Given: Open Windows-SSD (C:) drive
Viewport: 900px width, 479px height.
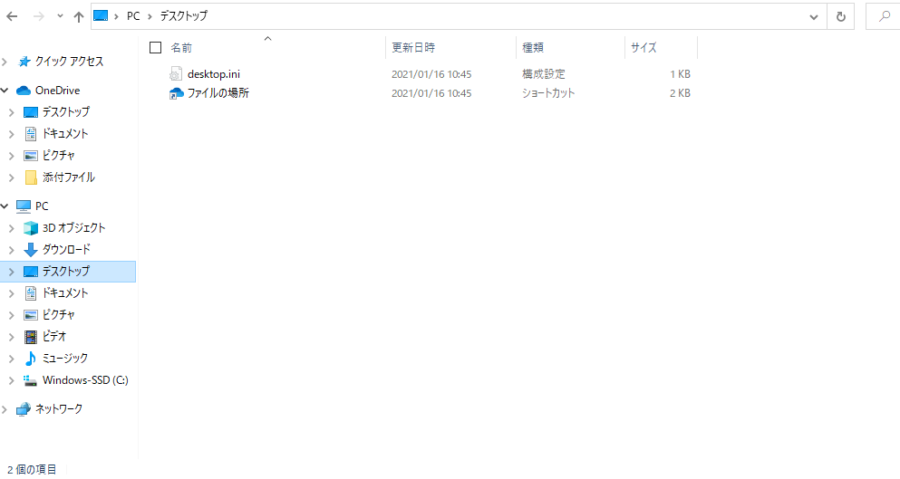Looking at the screenshot, I should [x=85, y=380].
